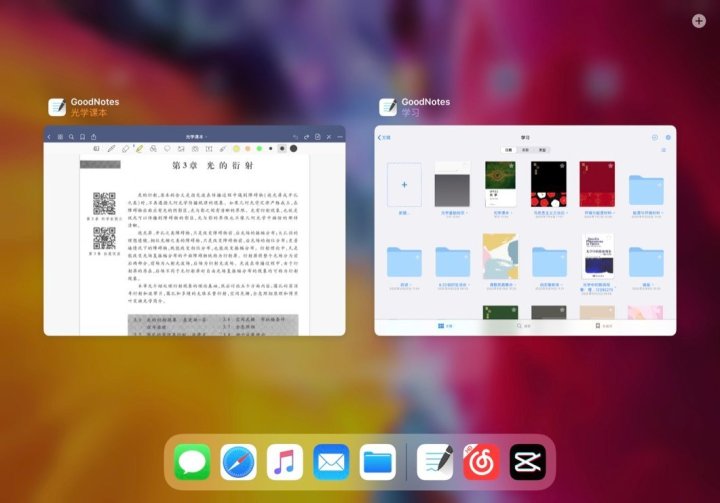Open Safari from the dock

click(x=239, y=462)
